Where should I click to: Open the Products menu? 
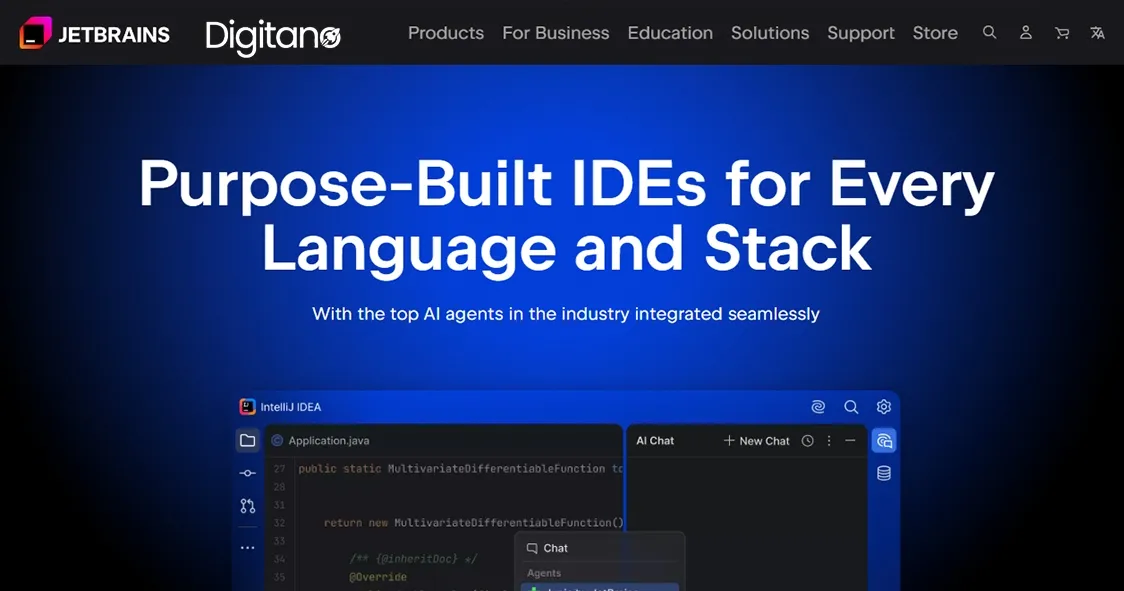click(446, 33)
